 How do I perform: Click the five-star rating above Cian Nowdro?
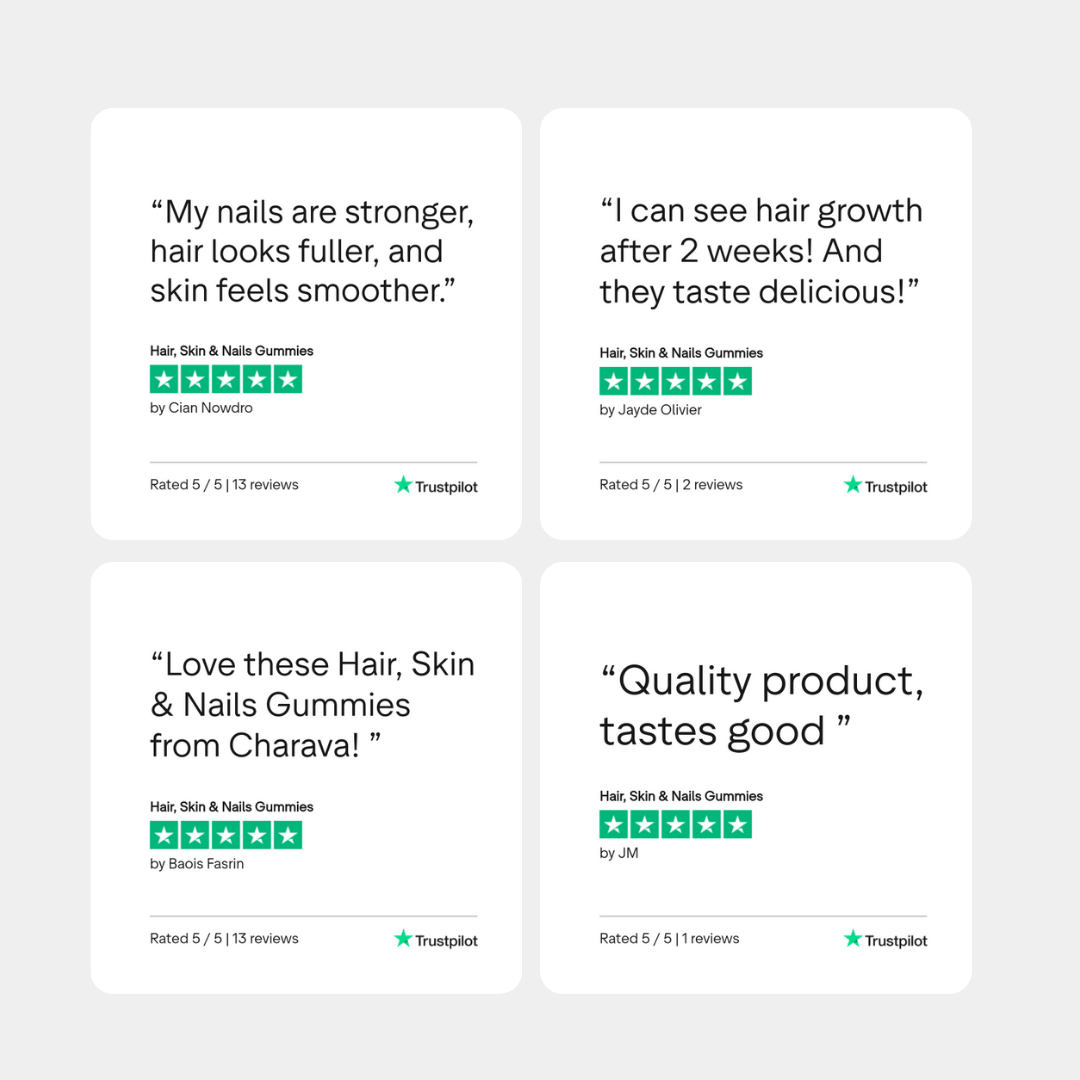point(226,379)
